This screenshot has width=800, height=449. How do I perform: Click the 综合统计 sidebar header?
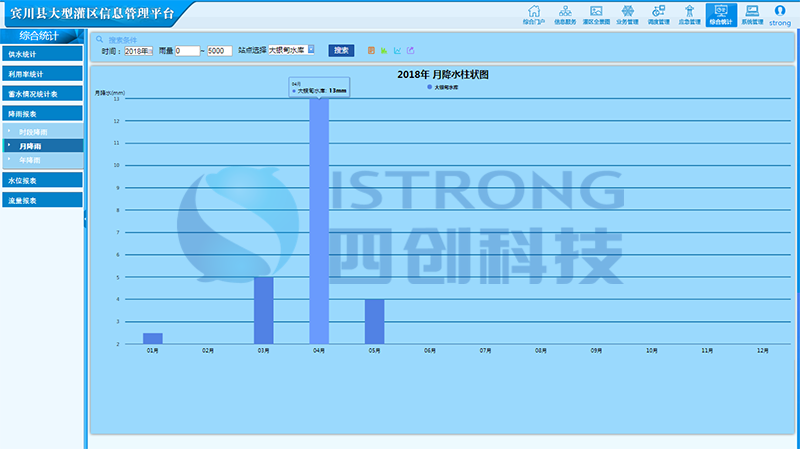(42, 36)
